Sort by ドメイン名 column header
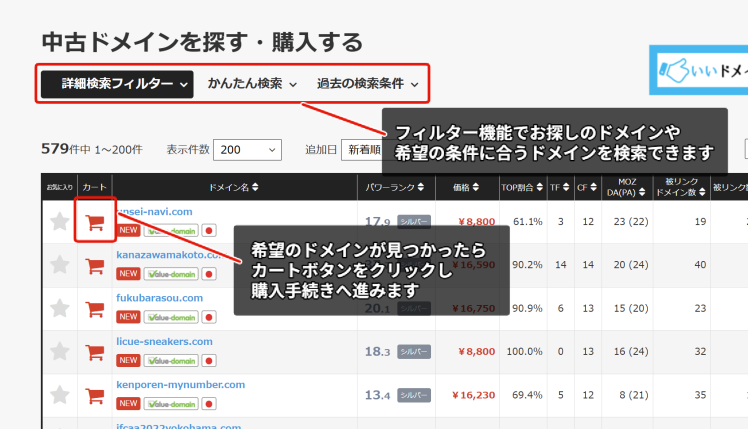This screenshot has height=429, width=748. [x=234, y=187]
